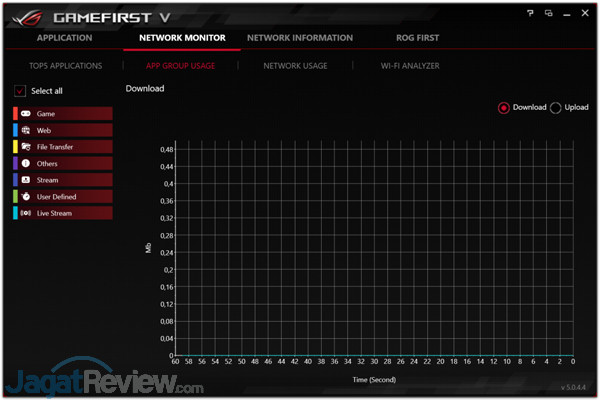
Task: Select the APP GROUP USAGE sub-tab
Action: 180,66
